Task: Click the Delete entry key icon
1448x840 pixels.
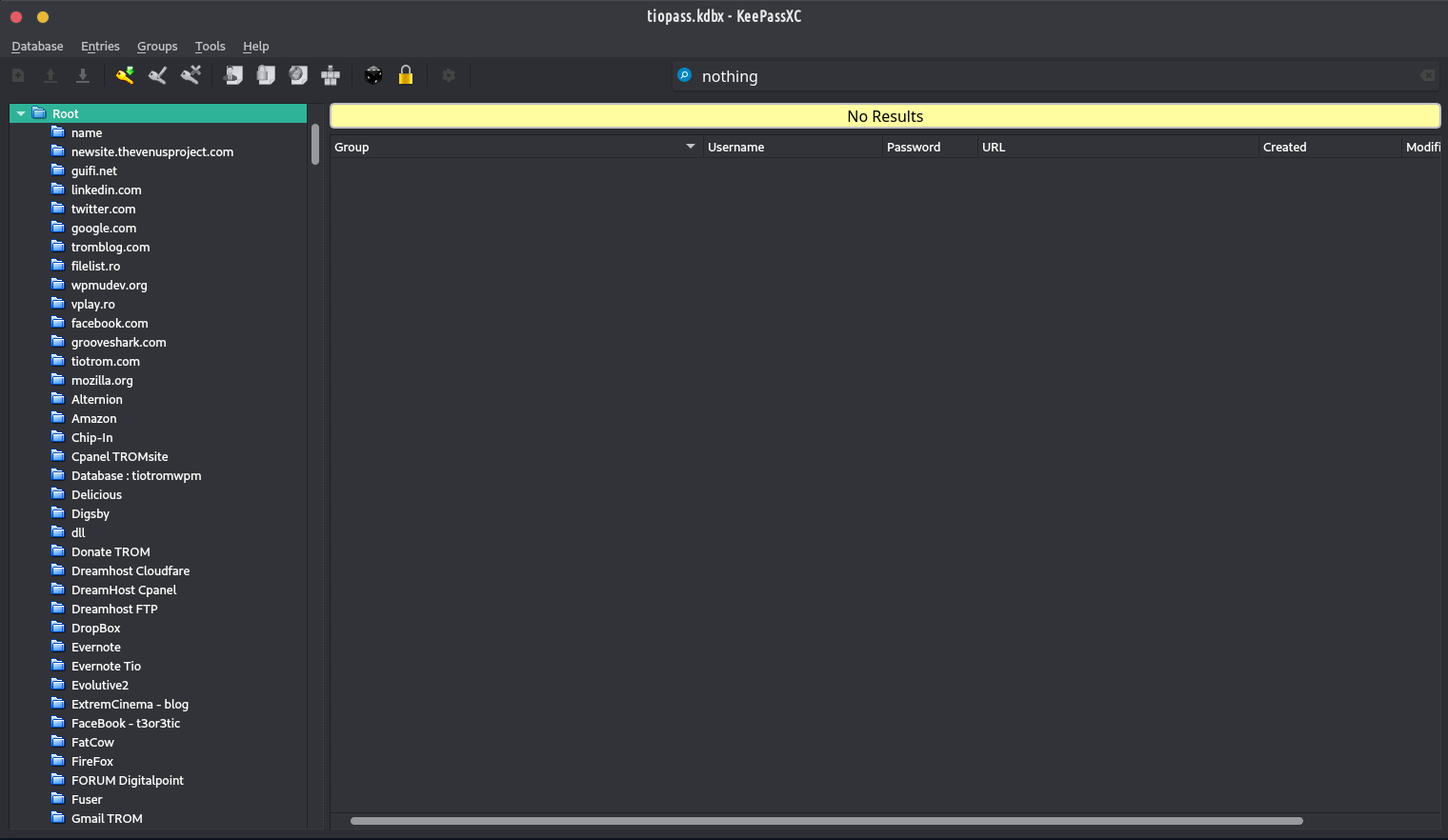Action: (191, 75)
